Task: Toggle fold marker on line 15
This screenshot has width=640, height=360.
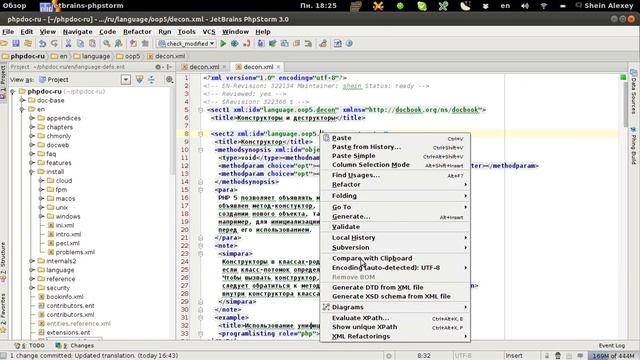Action: 200,190
